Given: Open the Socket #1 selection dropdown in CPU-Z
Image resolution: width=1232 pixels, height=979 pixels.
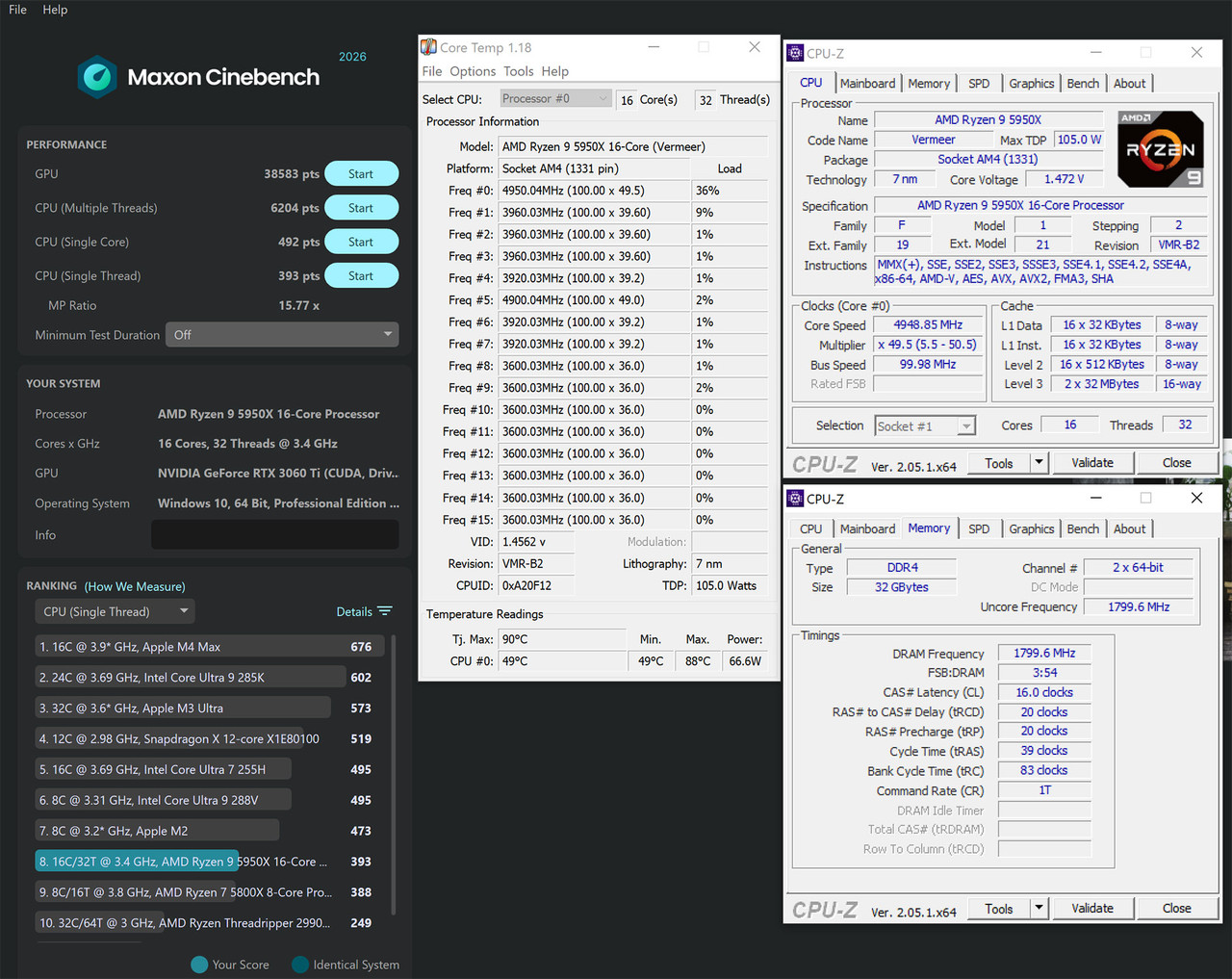Looking at the screenshot, I should [925, 425].
